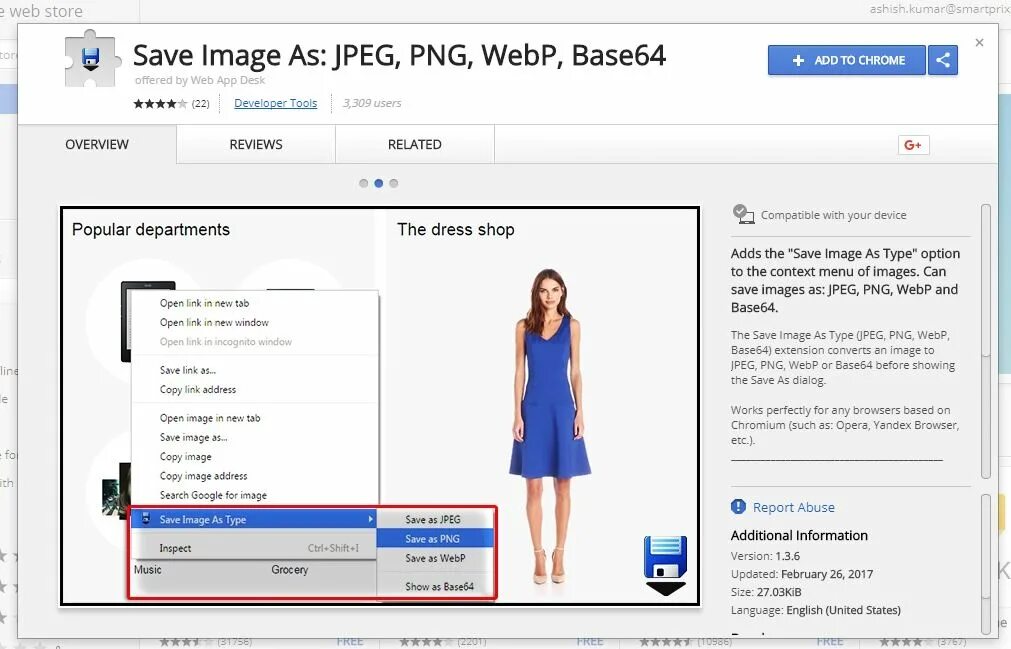Click the extension puzzle-piece logo icon

(93, 59)
